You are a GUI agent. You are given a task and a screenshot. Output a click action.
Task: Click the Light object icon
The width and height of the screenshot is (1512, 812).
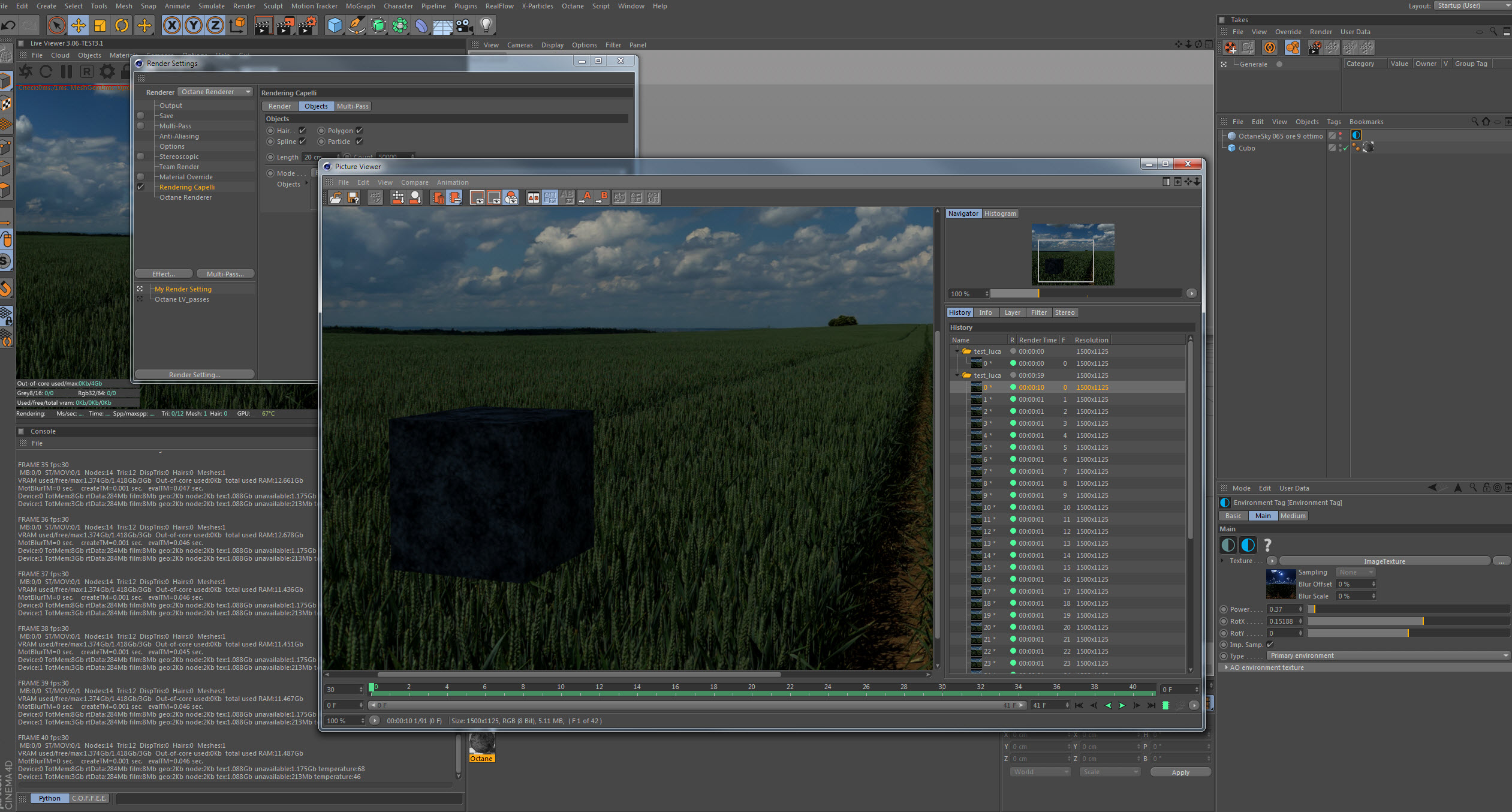click(486, 25)
